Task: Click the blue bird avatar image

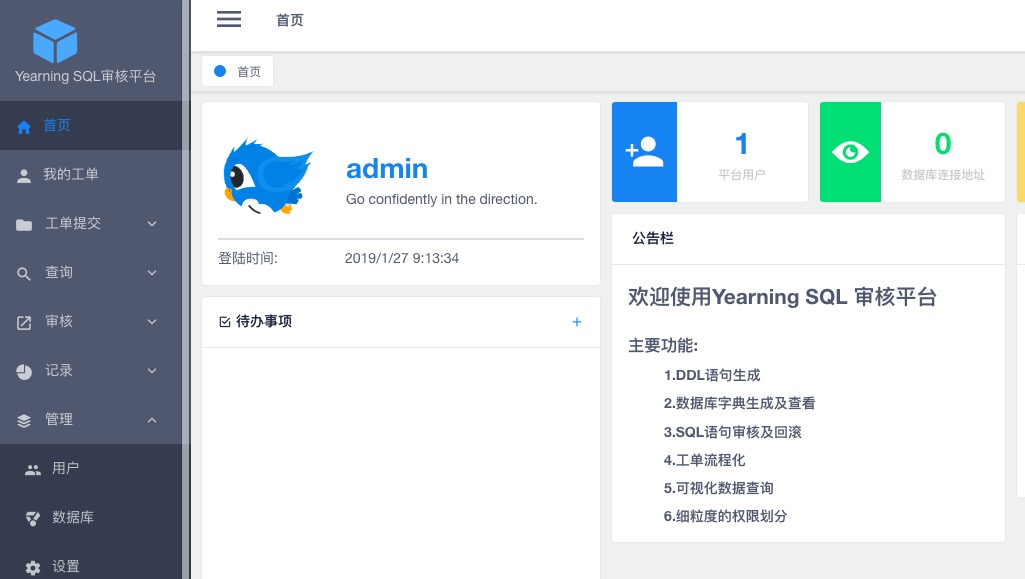Action: tap(268, 176)
